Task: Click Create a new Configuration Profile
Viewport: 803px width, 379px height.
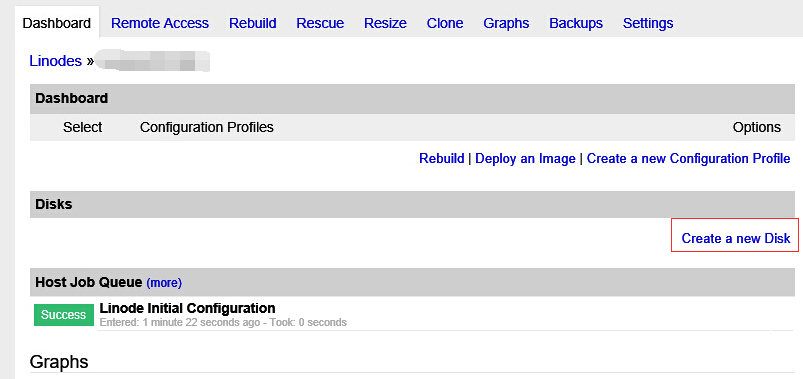Action: click(688, 159)
